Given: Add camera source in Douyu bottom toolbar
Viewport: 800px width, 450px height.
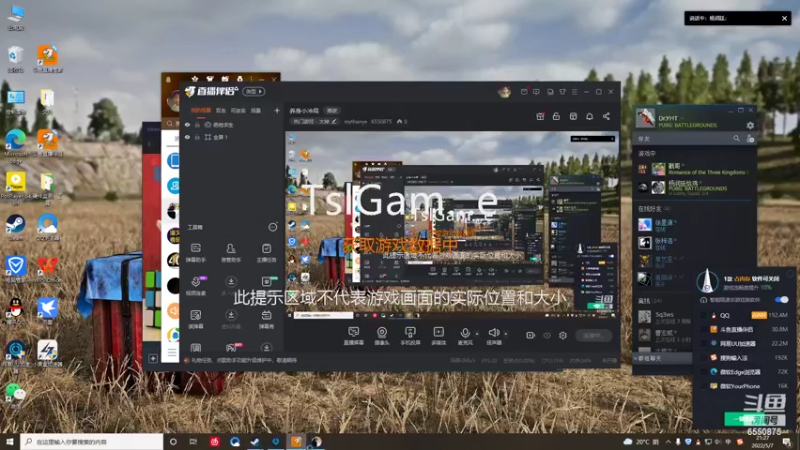Looking at the screenshot, I should [x=382, y=336].
